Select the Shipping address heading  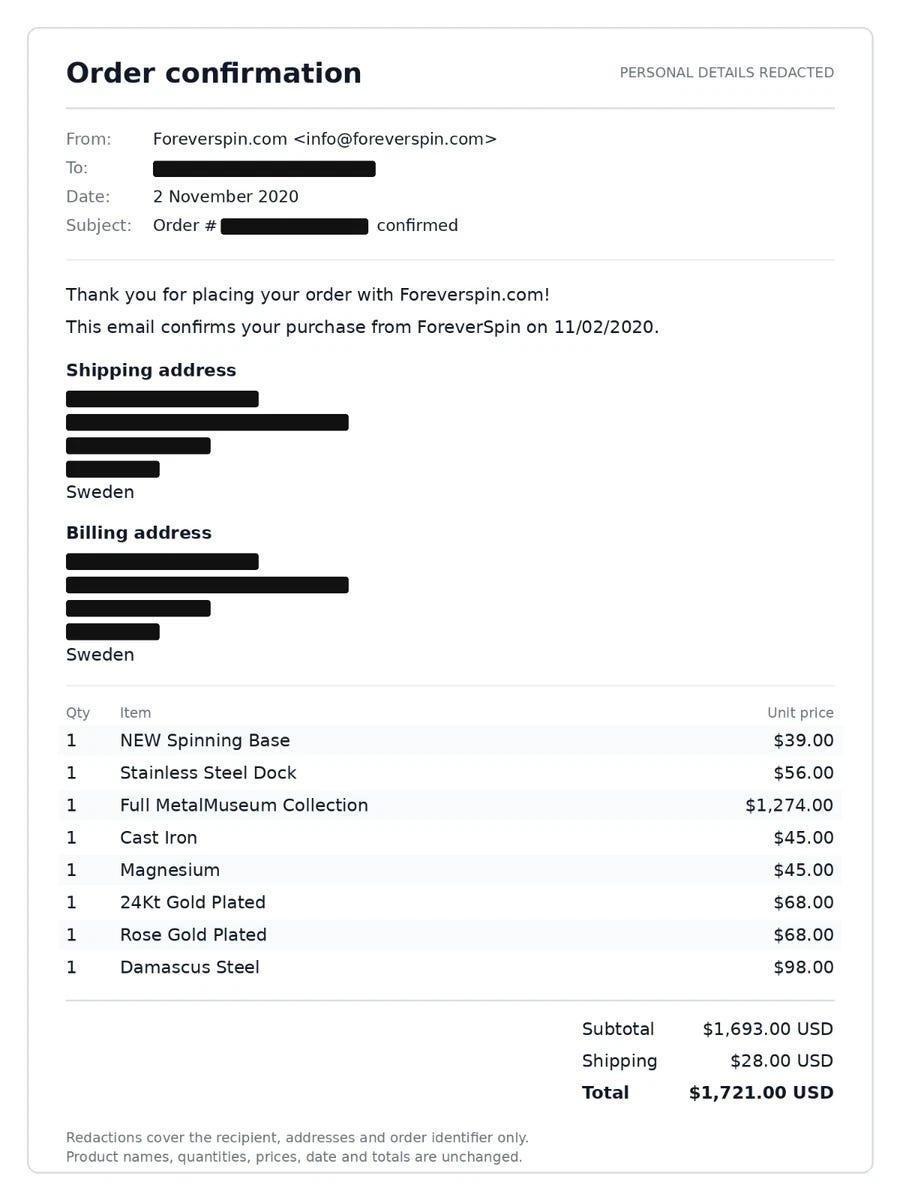pos(151,370)
